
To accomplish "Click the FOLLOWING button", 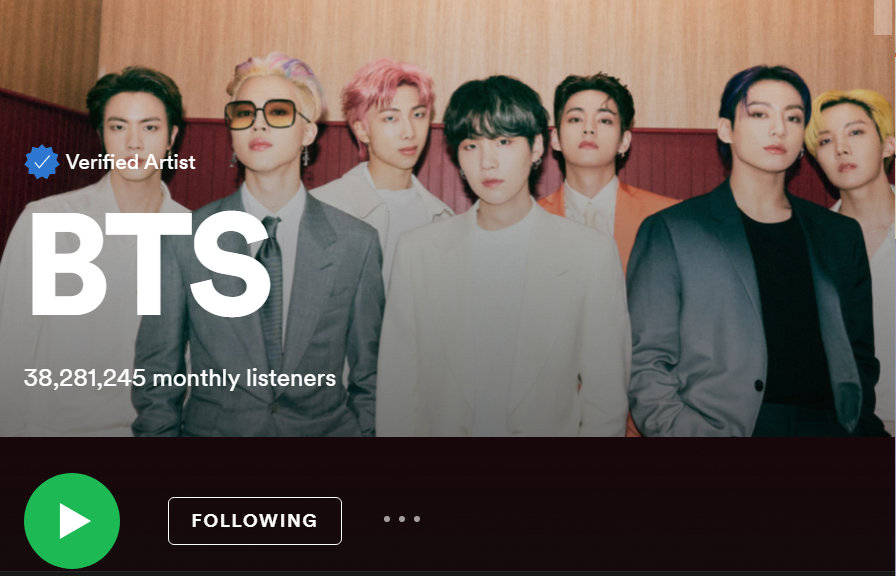I will tap(255, 521).
